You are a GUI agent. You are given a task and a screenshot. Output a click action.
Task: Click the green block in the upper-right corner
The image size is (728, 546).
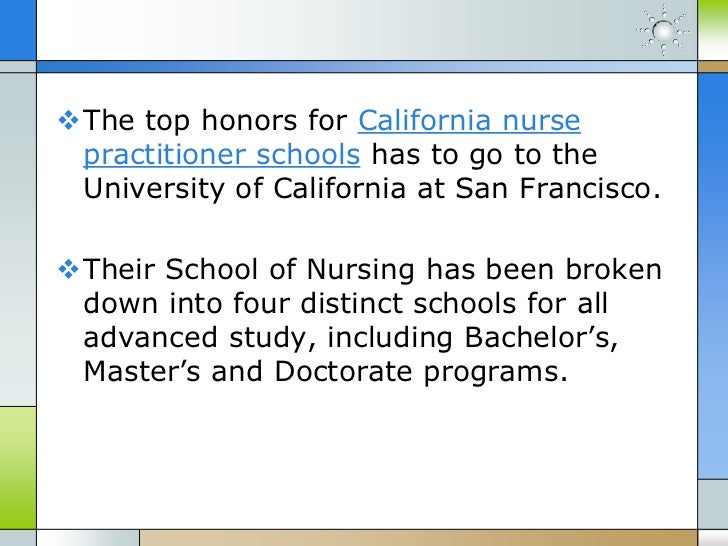point(713,30)
